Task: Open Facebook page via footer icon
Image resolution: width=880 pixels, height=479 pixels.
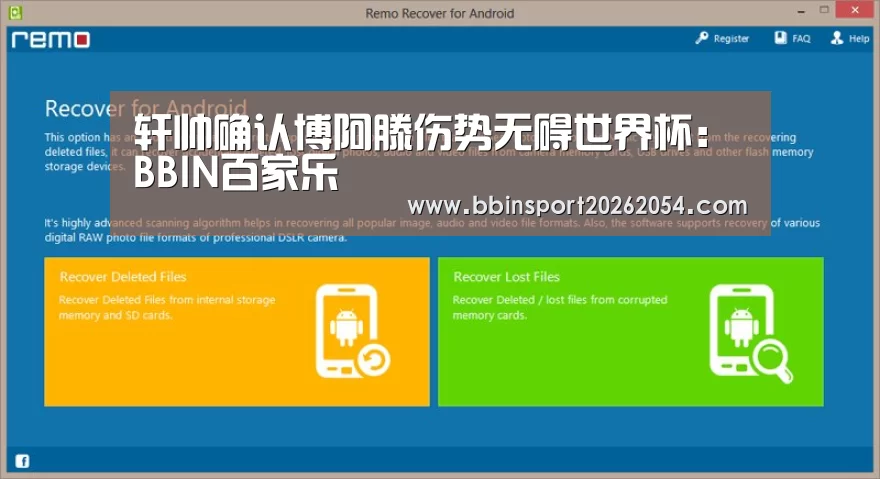Action: (22, 461)
